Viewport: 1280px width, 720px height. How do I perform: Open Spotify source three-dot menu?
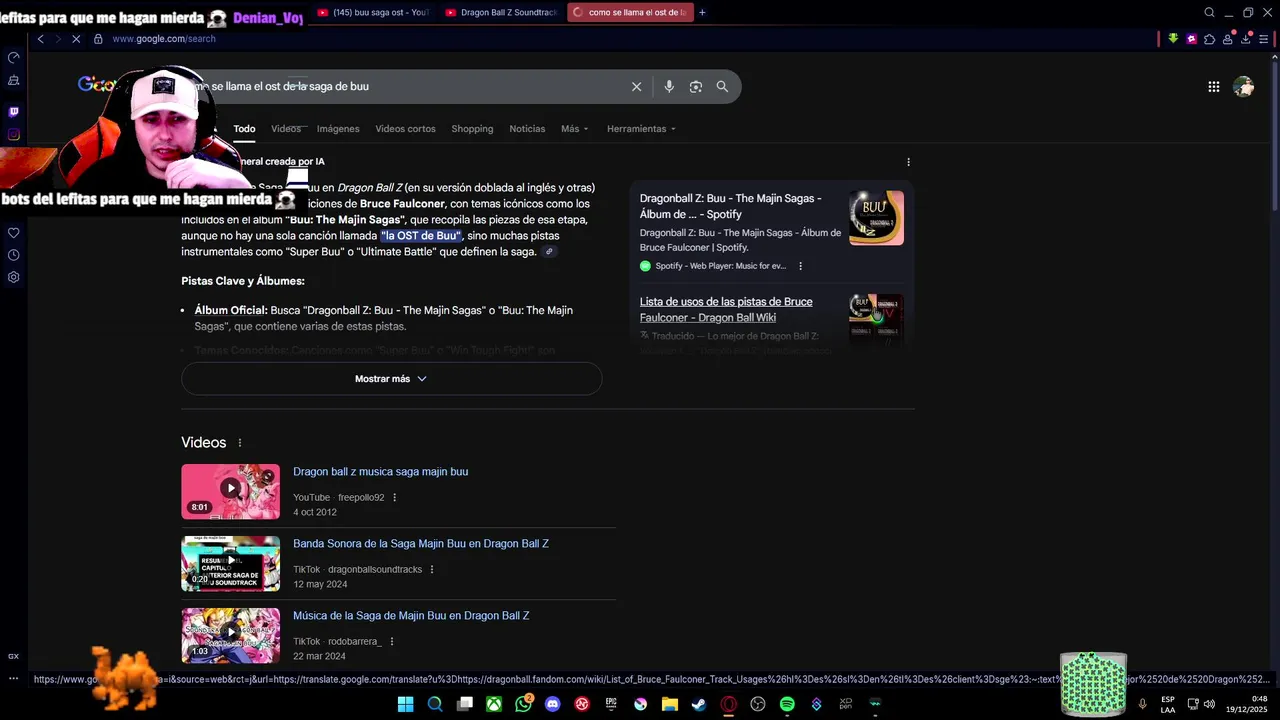800,266
